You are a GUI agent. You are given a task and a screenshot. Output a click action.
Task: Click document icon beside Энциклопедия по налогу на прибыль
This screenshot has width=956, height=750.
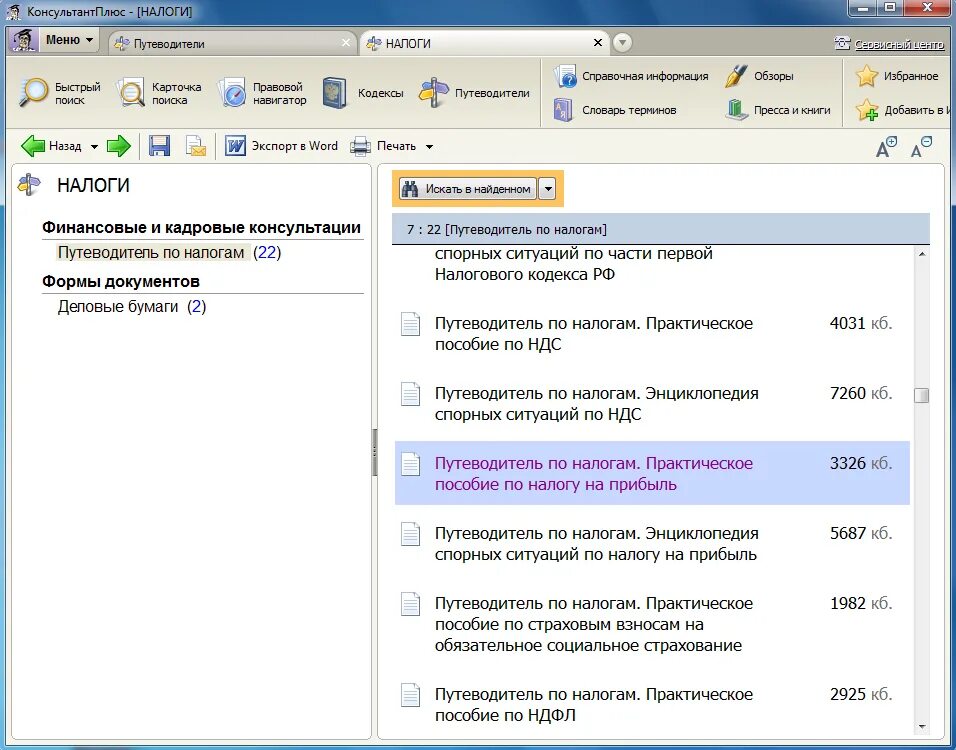click(x=410, y=534)
